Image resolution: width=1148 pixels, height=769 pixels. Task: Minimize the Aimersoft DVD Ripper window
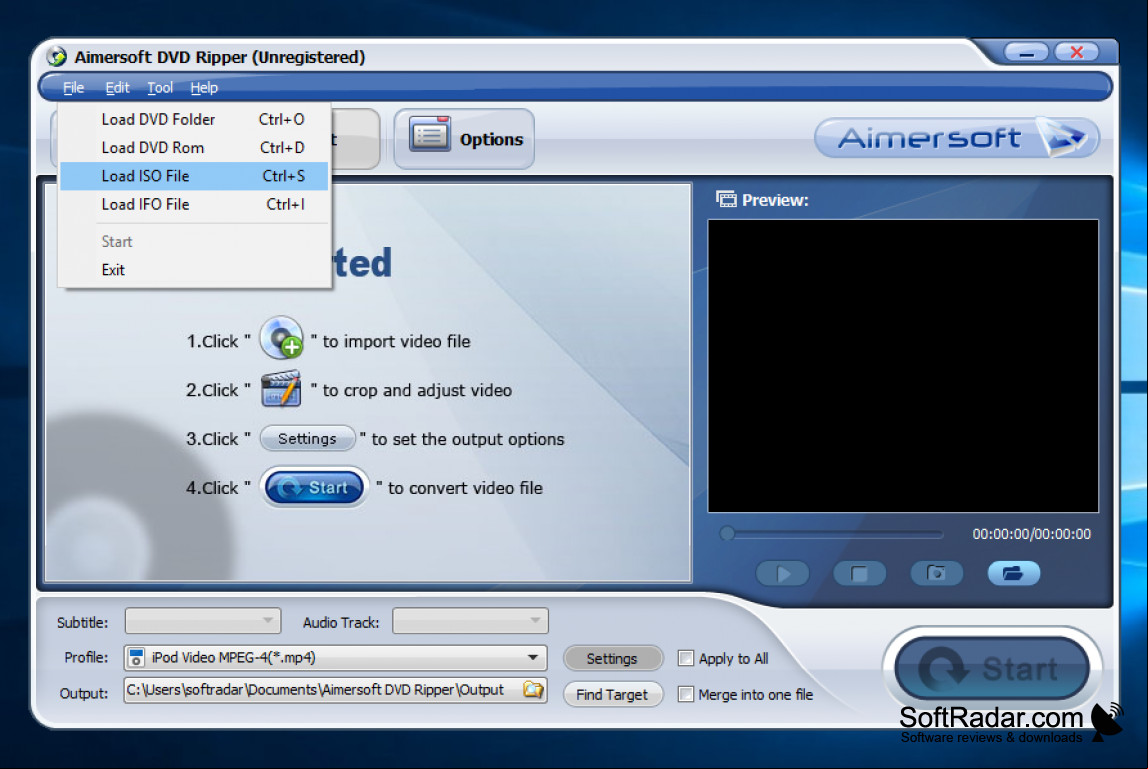1026,53
